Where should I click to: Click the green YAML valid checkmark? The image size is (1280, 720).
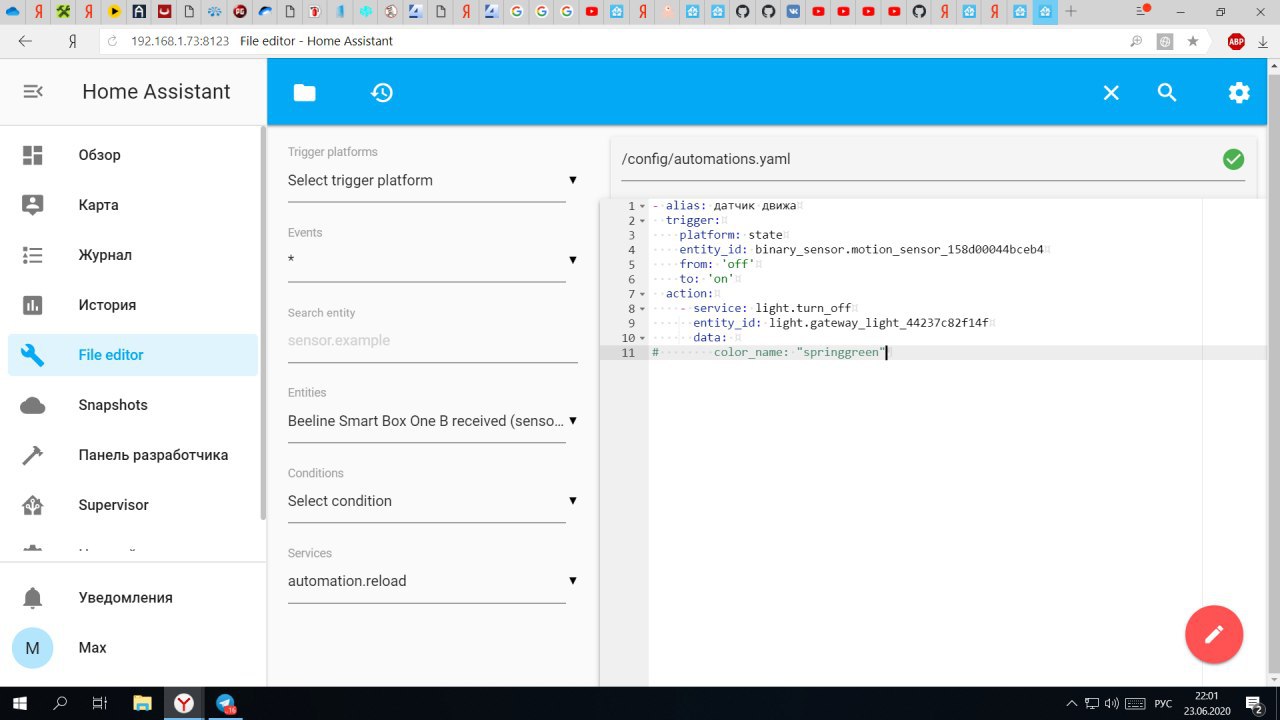tap(1233, 159)
